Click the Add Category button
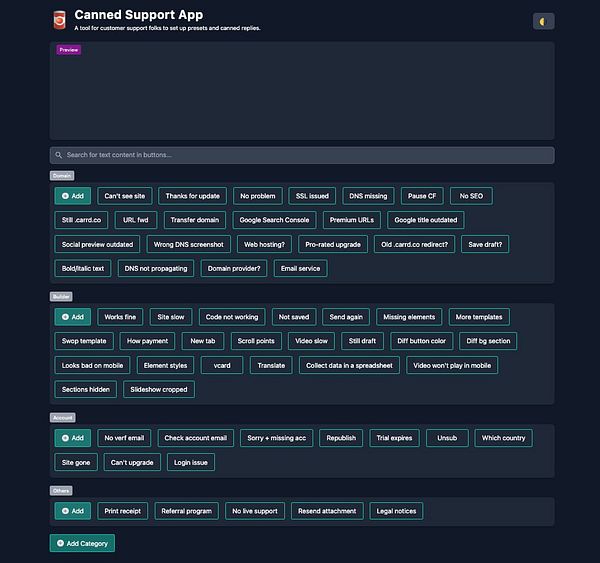 82,543
